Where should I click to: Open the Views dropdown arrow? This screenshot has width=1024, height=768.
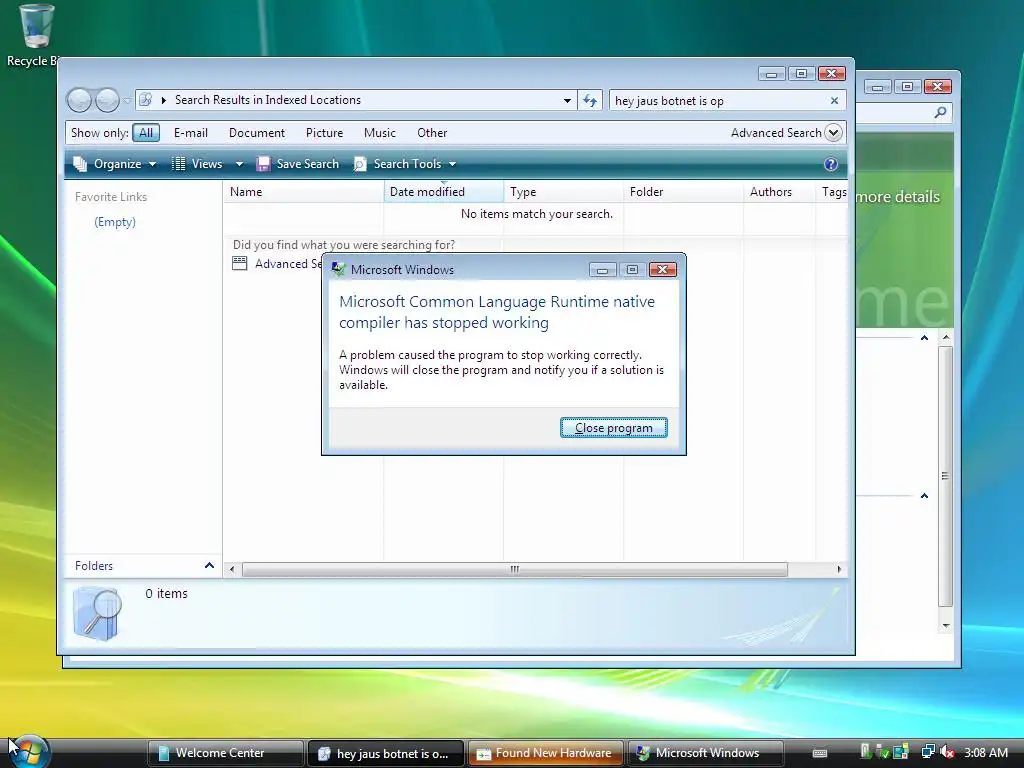point(239,164)
